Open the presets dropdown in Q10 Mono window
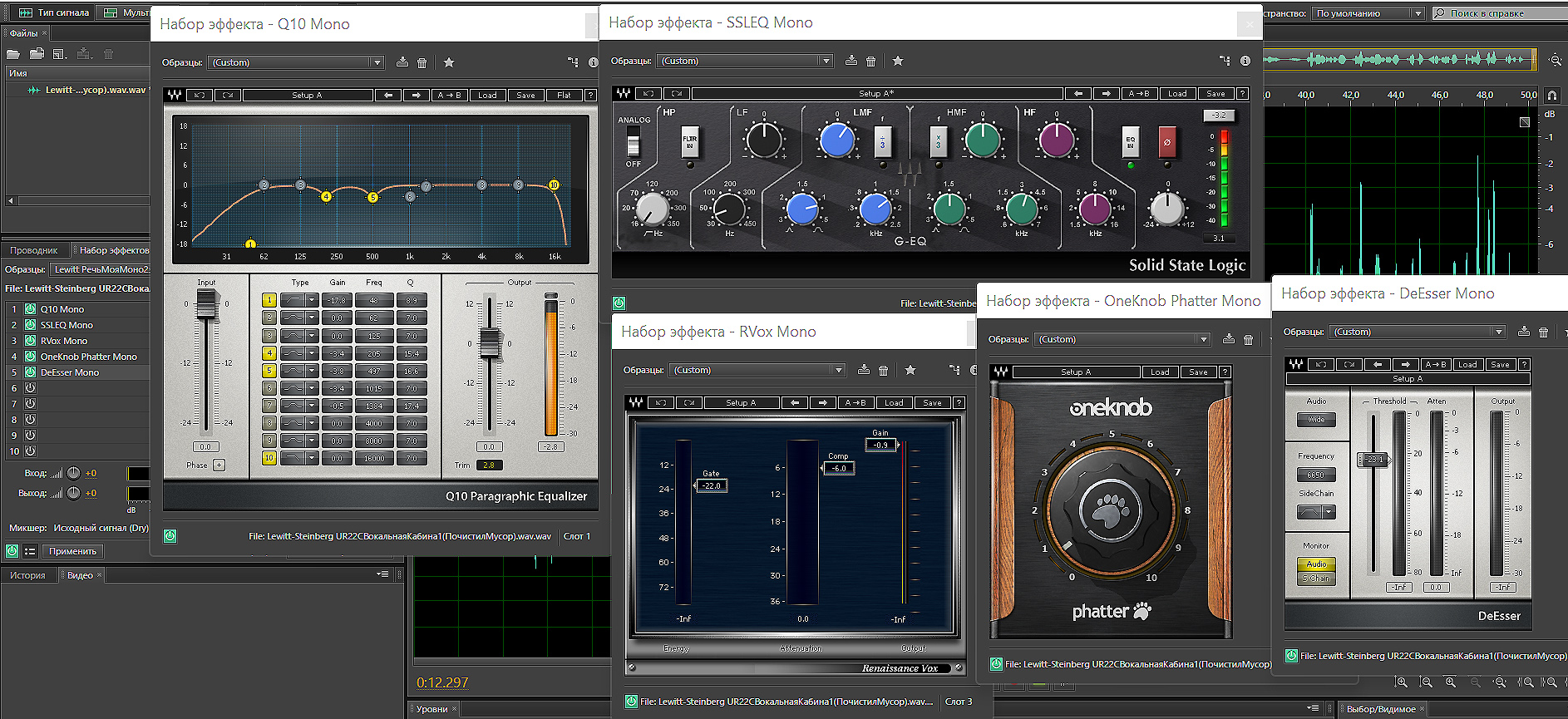Image resolution: width=1568 pixels, height=719 pixels. [377, 62]
